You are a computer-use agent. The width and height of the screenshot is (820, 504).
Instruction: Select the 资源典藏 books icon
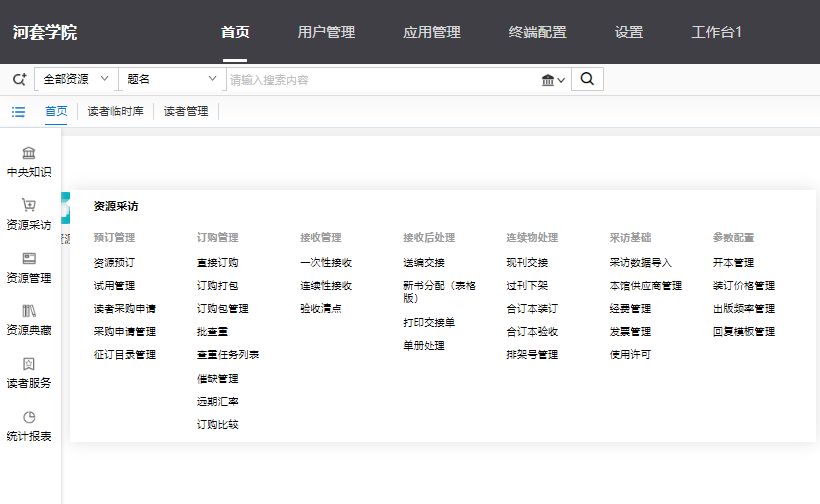click(29, 312)
